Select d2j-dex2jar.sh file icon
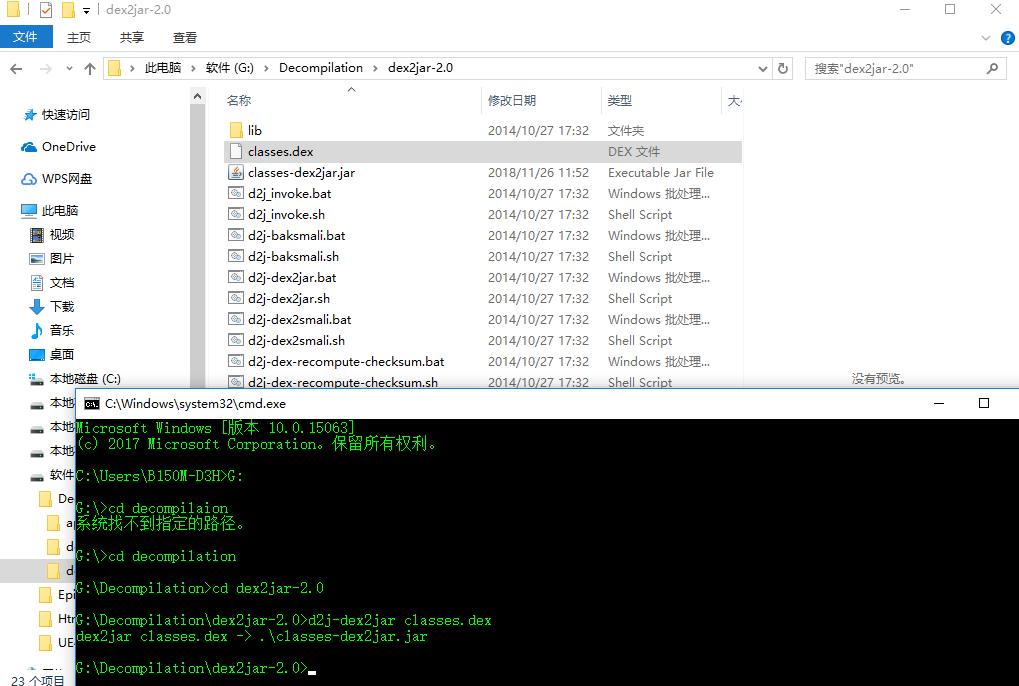 point(236,298)
